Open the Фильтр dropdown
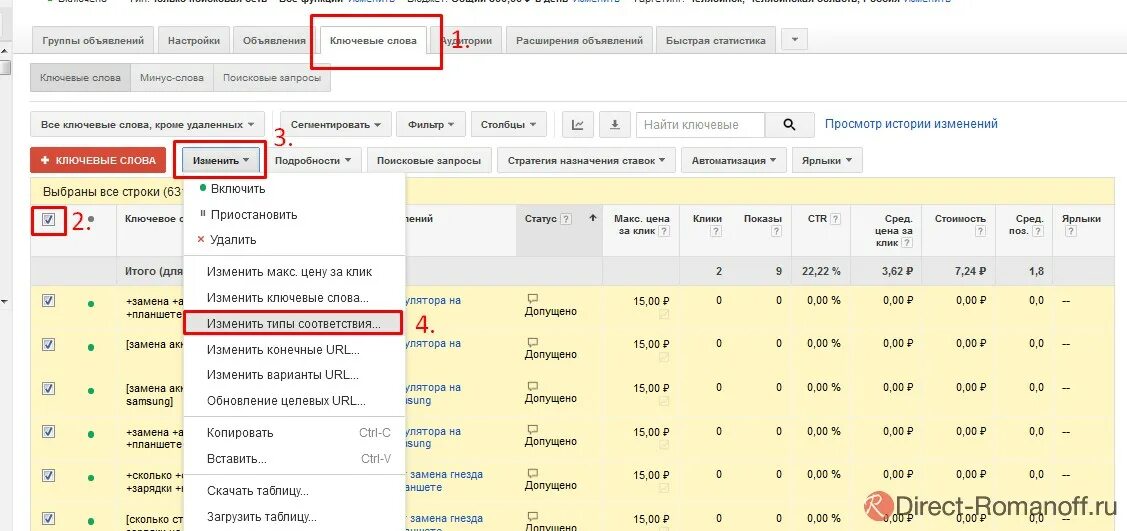 pyautogui.click(x=431, y=124)
